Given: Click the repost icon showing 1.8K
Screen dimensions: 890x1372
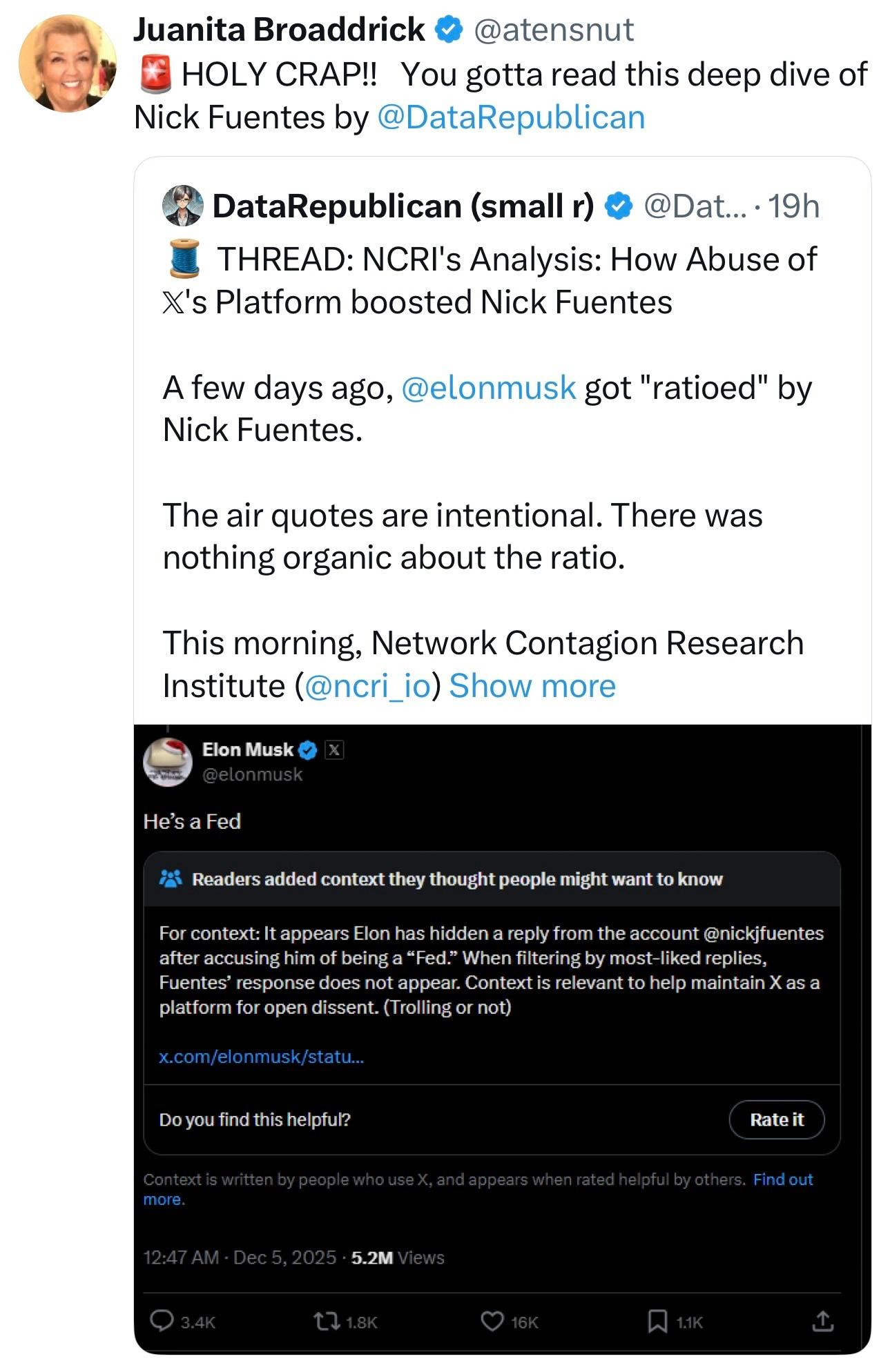Looking at the screenshot, I should coord(323,1321).
